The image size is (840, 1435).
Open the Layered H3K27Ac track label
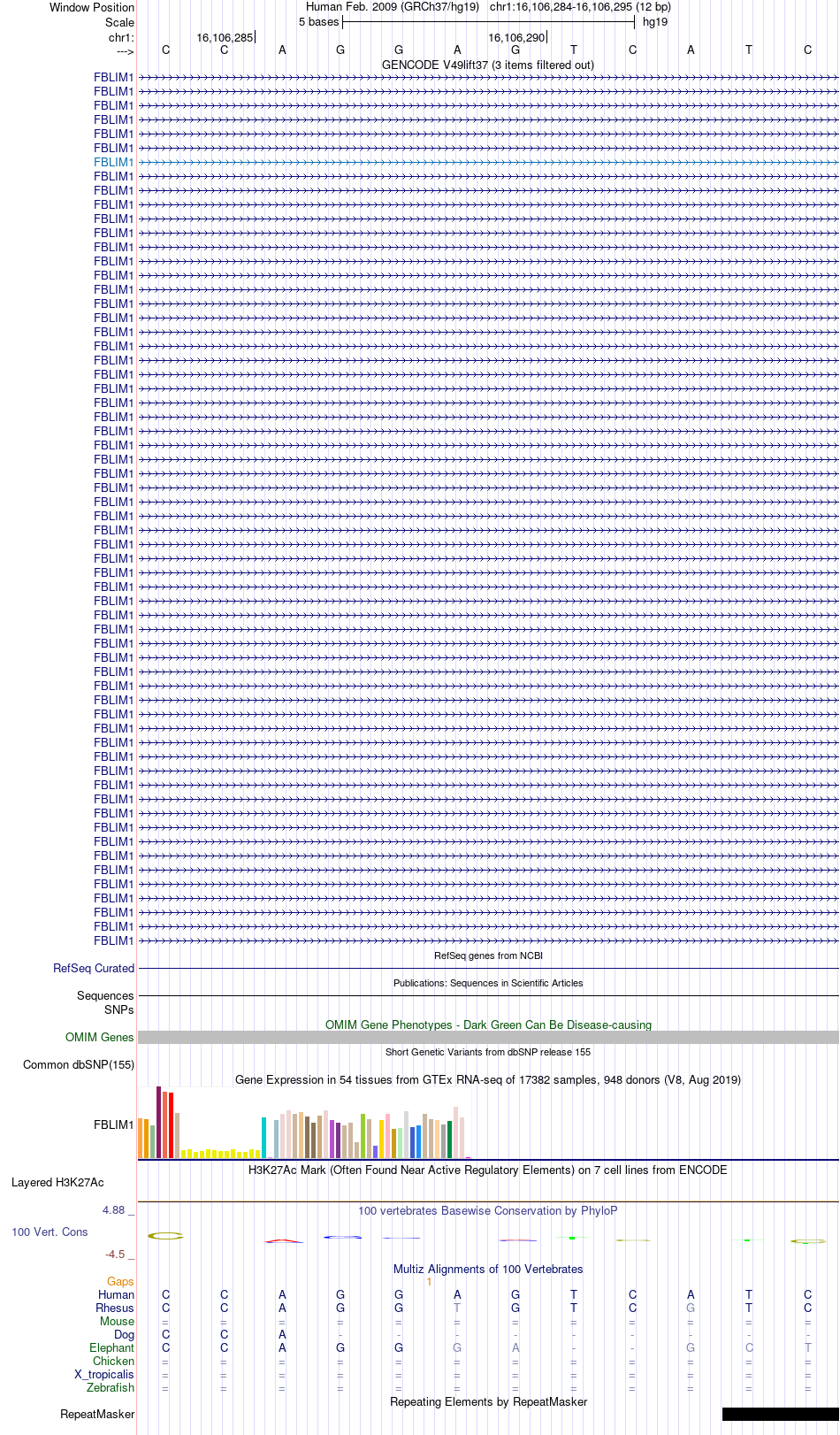click(x=57, y=1182)
